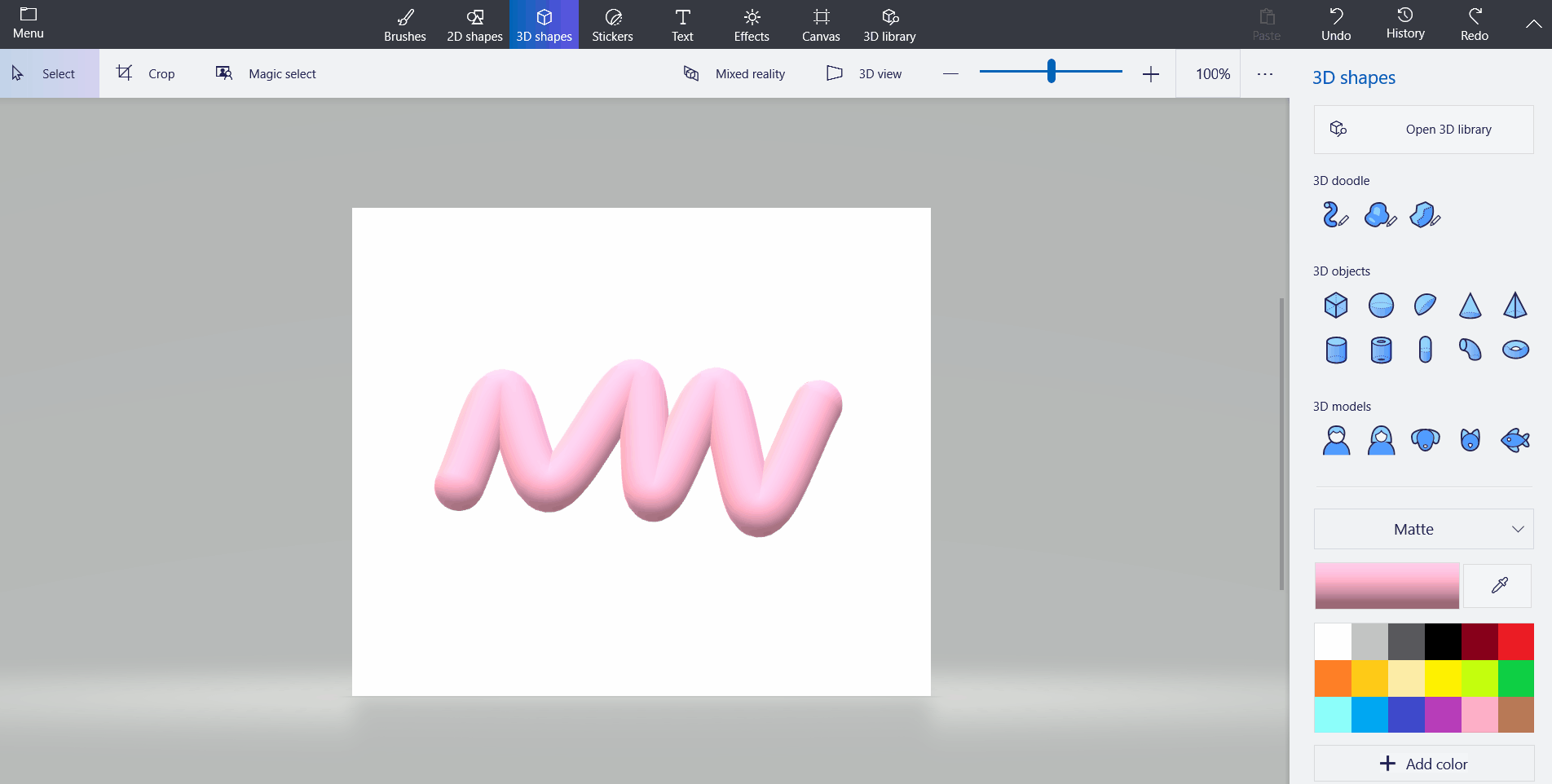Pick a color with the eyedropper
Screen dimensions: 1552x784
1497,585
